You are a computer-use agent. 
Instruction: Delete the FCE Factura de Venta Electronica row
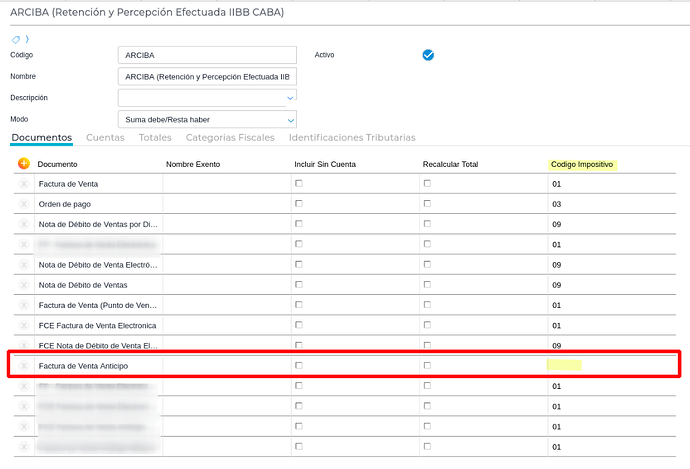coord(24,326)
